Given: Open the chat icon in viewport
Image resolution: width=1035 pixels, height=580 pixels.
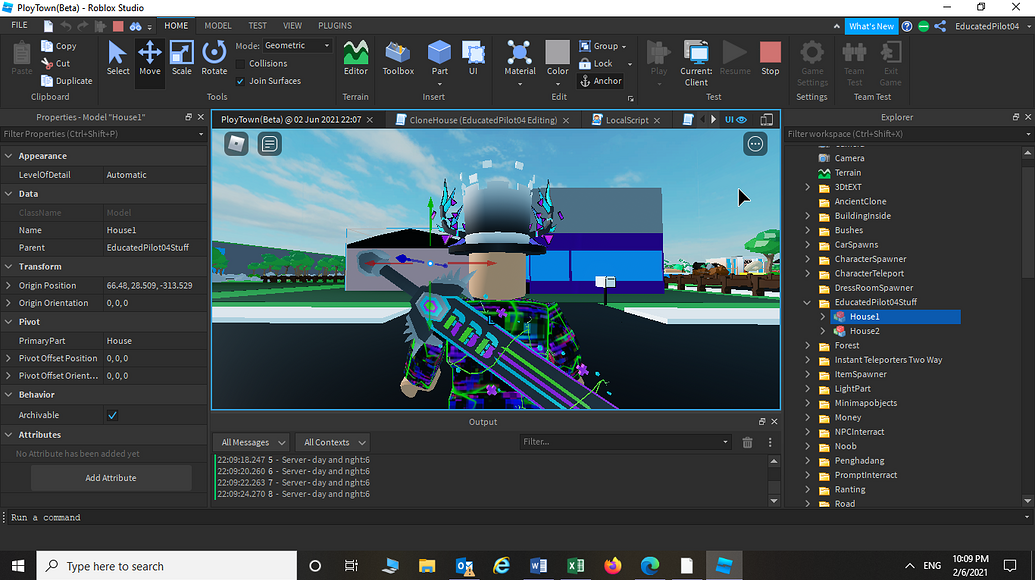Looking at the screenshot, I should [x=269, y=144].
